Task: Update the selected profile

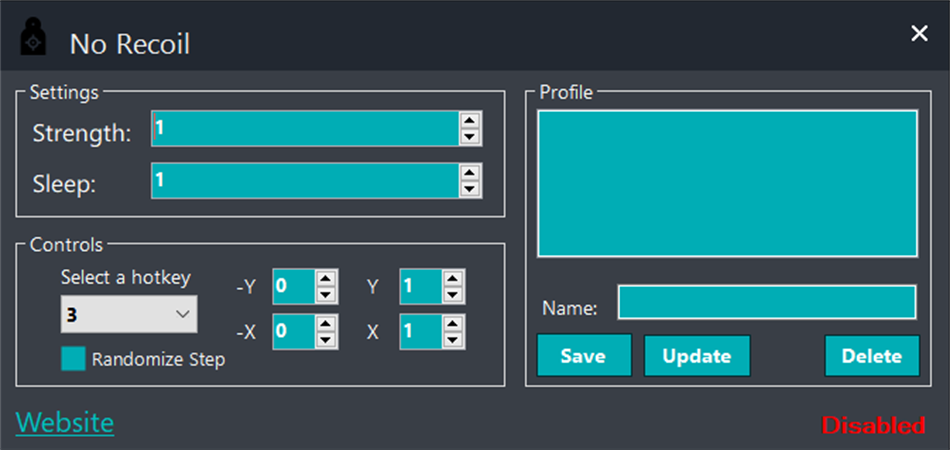Action: 697,356
